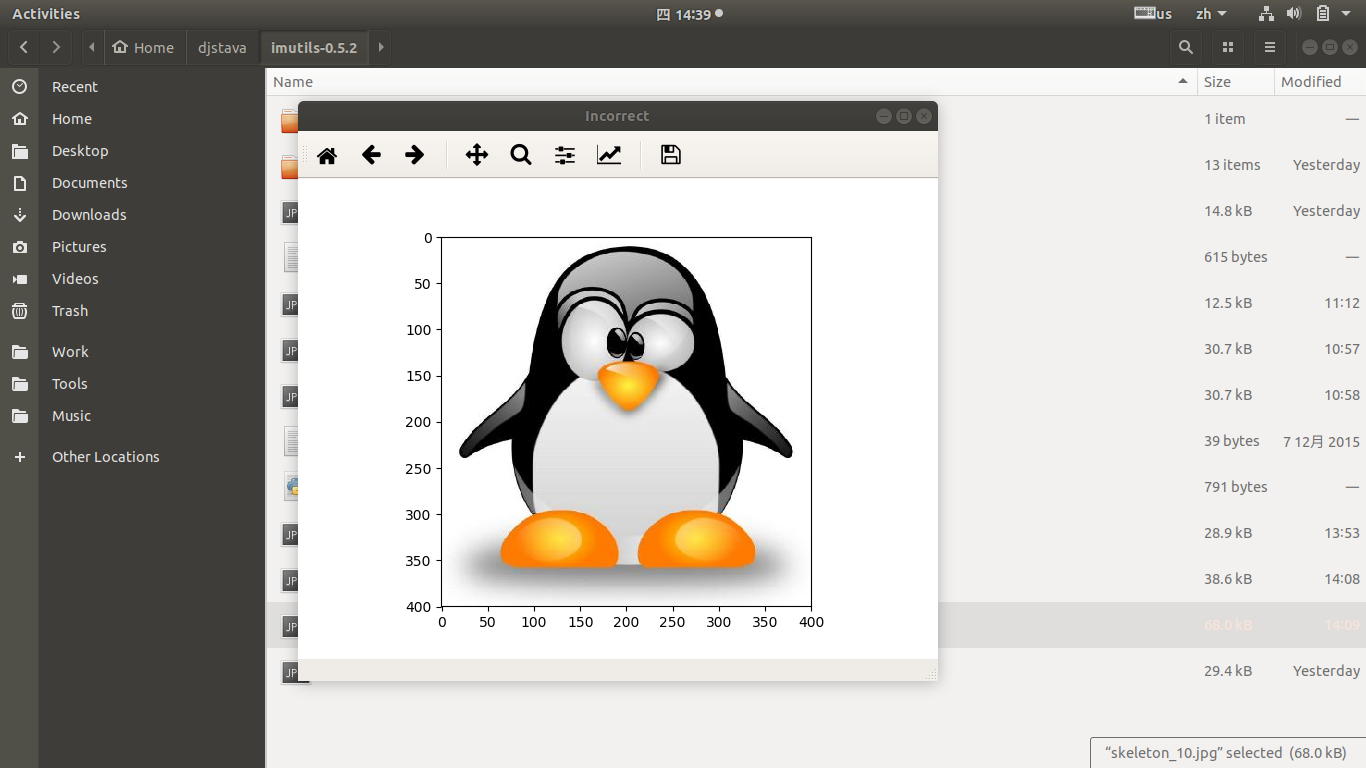Click the Downloads arrow icon in sidebar
This screenshot has width=1366, height=768.
pyautogui.click(x=19, y=215)
